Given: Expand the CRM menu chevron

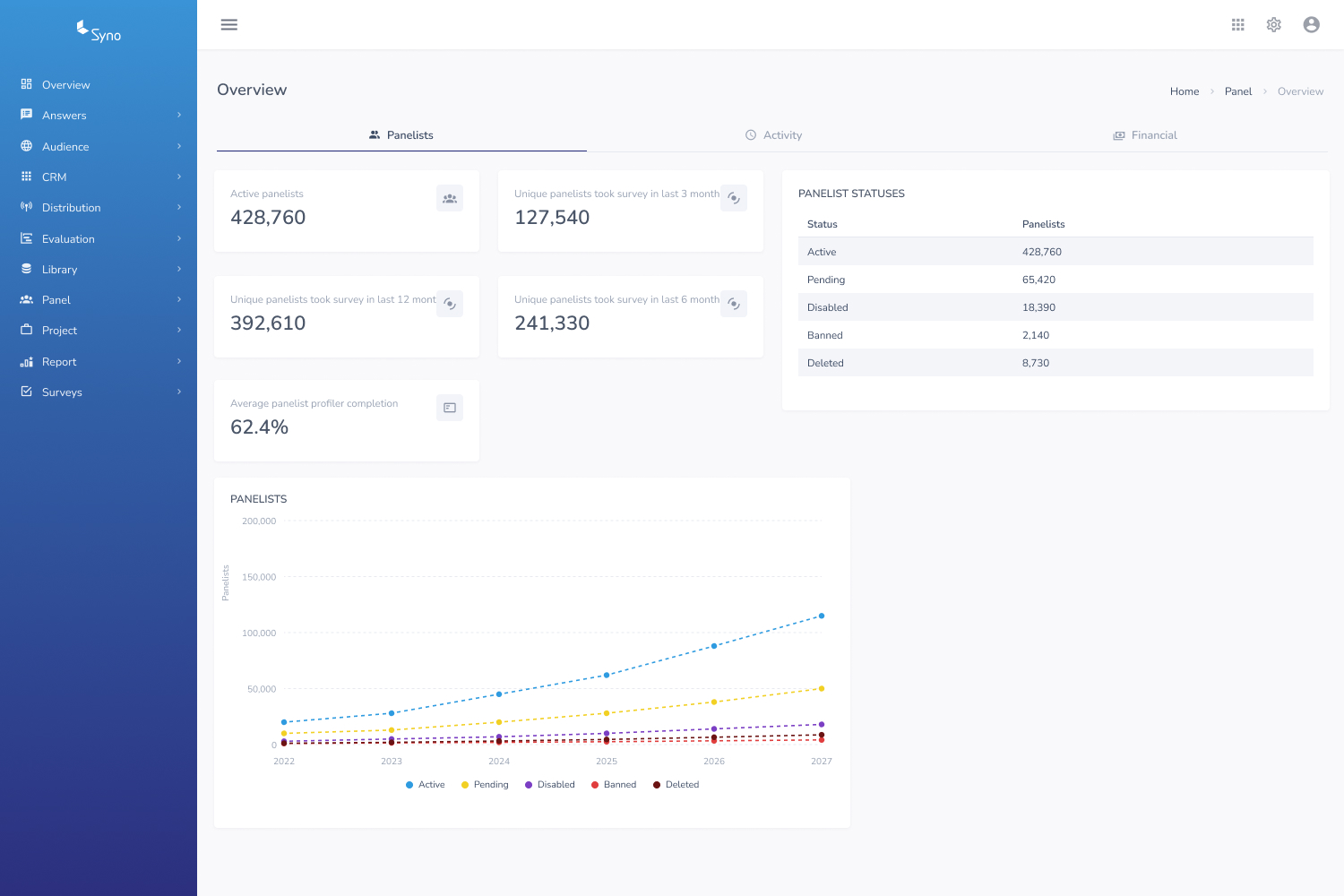Looking at the screenshot, I should pos(179,177).
